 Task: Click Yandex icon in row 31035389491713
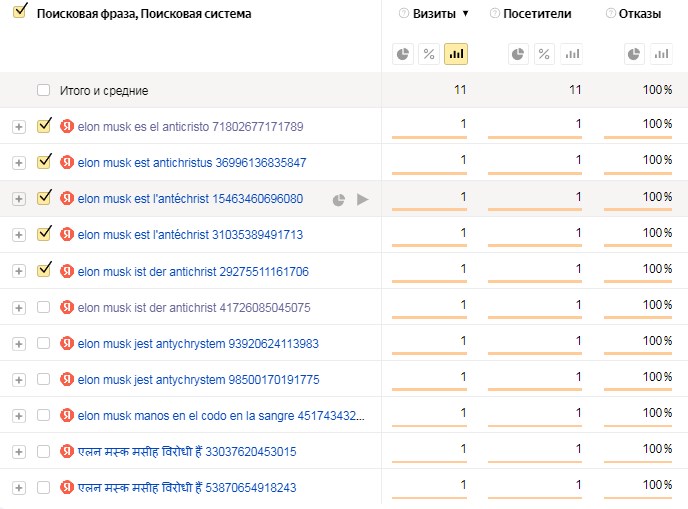(67, 234)
